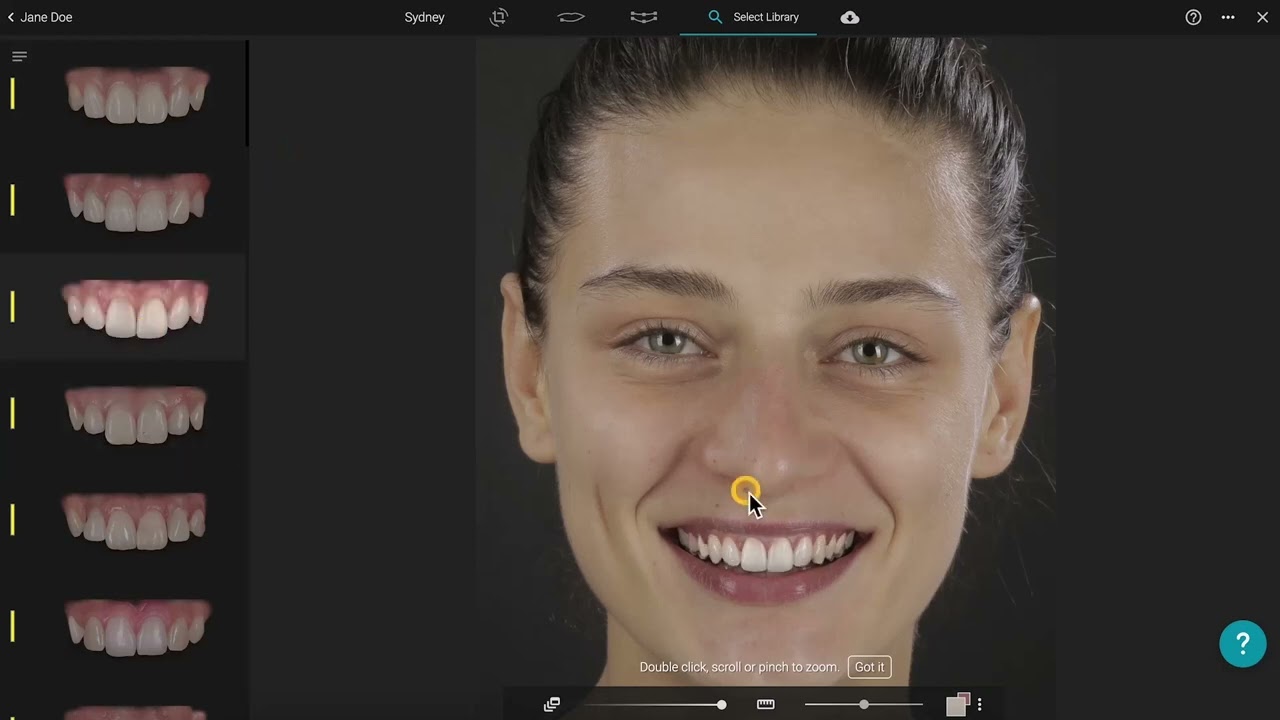Adjust the left opacity slider handle
This screenshot has height=720, width=1280.
(x=721, y=705)
